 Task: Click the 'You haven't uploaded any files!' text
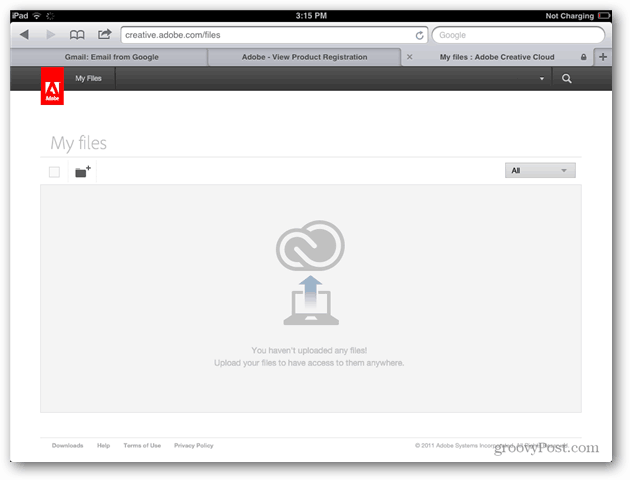(x=309, y=351)
